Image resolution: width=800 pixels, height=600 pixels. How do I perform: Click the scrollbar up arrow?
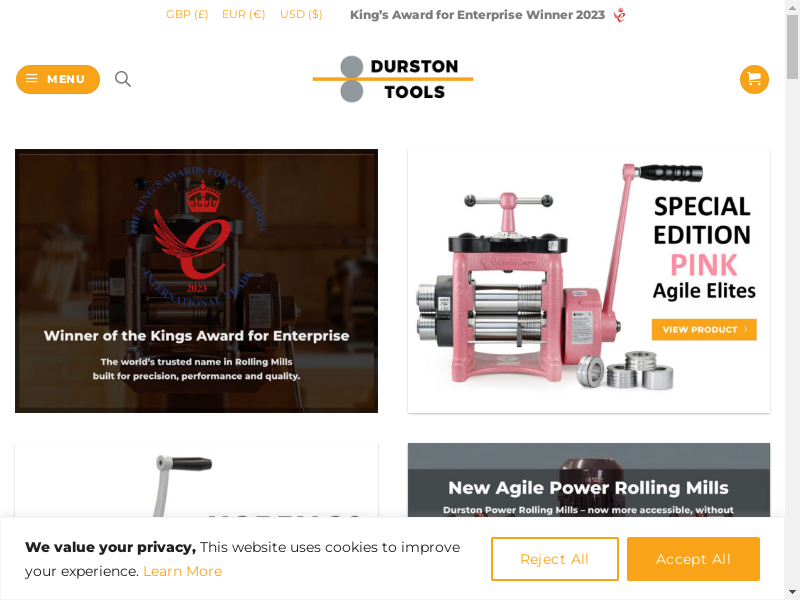click(x=792, y=7)
